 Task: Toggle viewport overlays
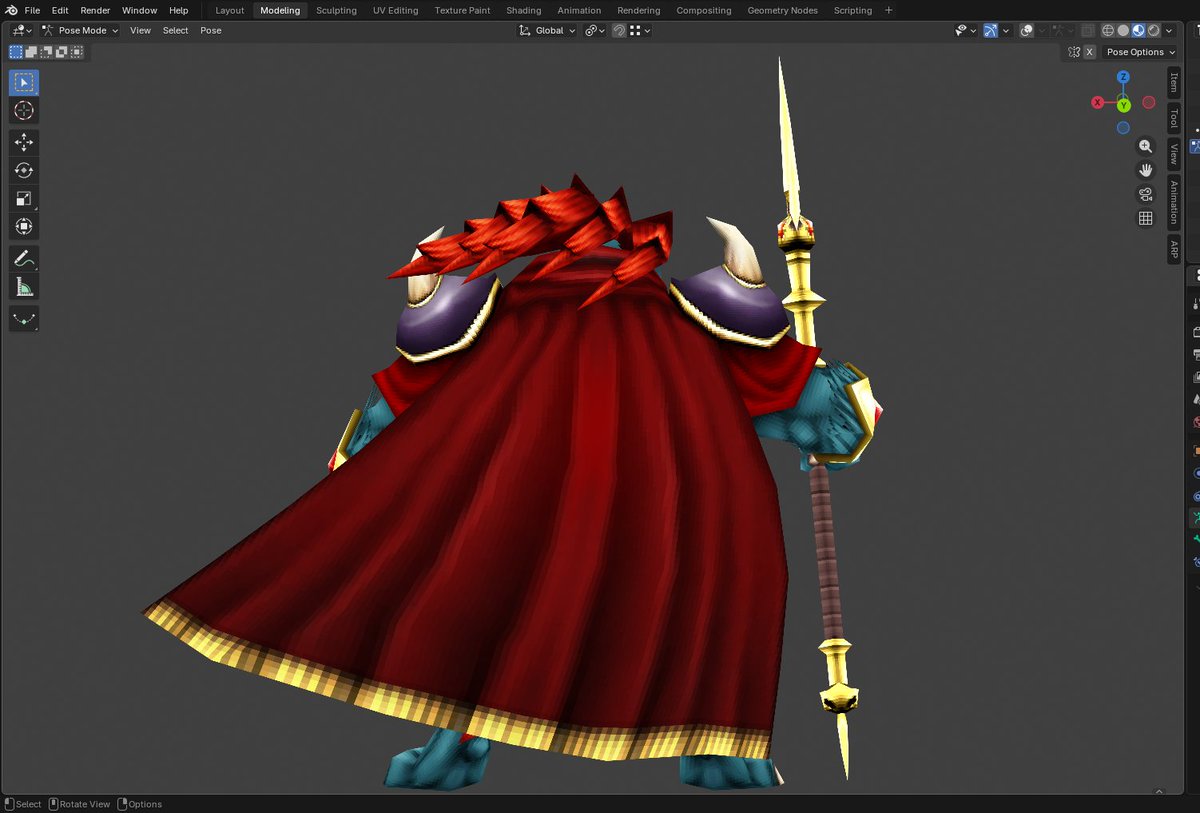[1027, 31]
